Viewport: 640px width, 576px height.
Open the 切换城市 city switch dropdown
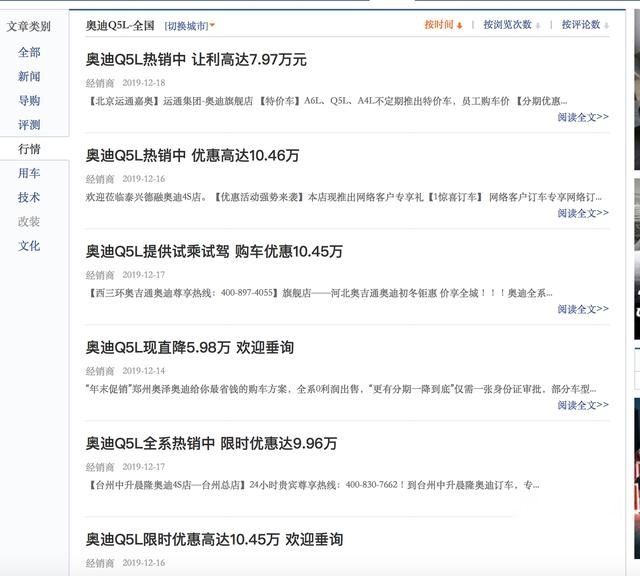click(x=190, y=26)
